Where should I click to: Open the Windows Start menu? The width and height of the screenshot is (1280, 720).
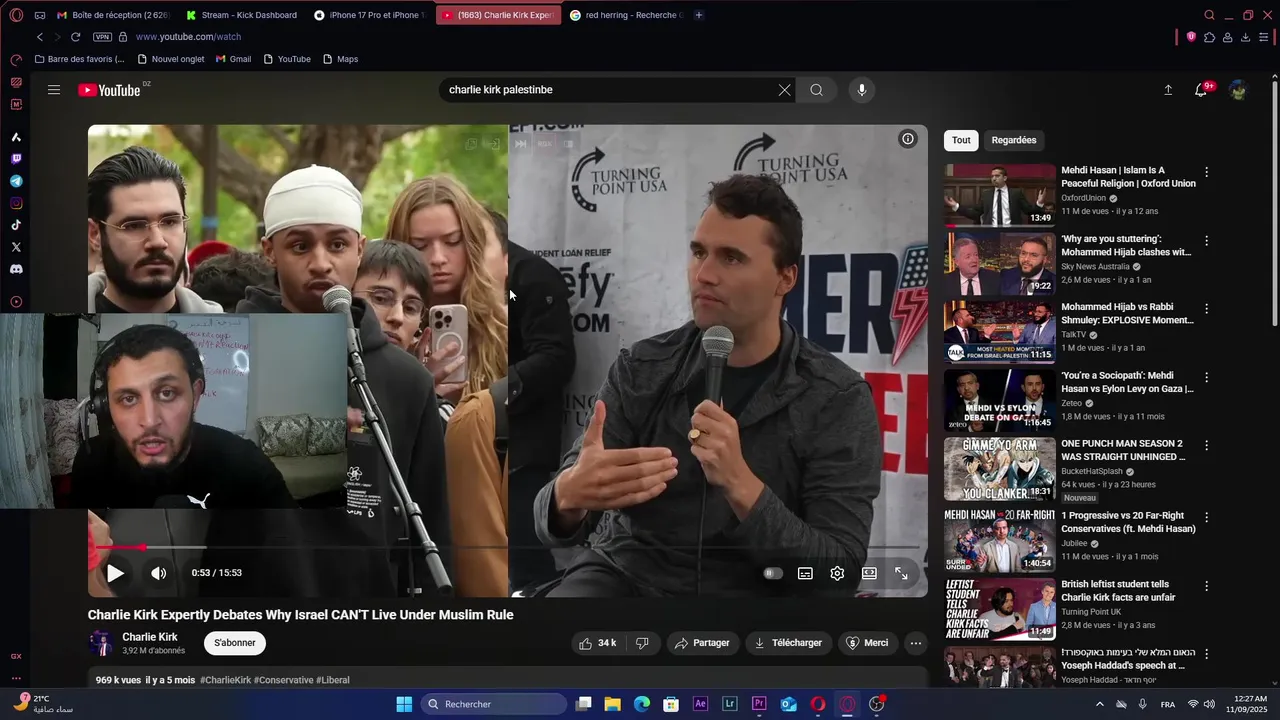404,704
